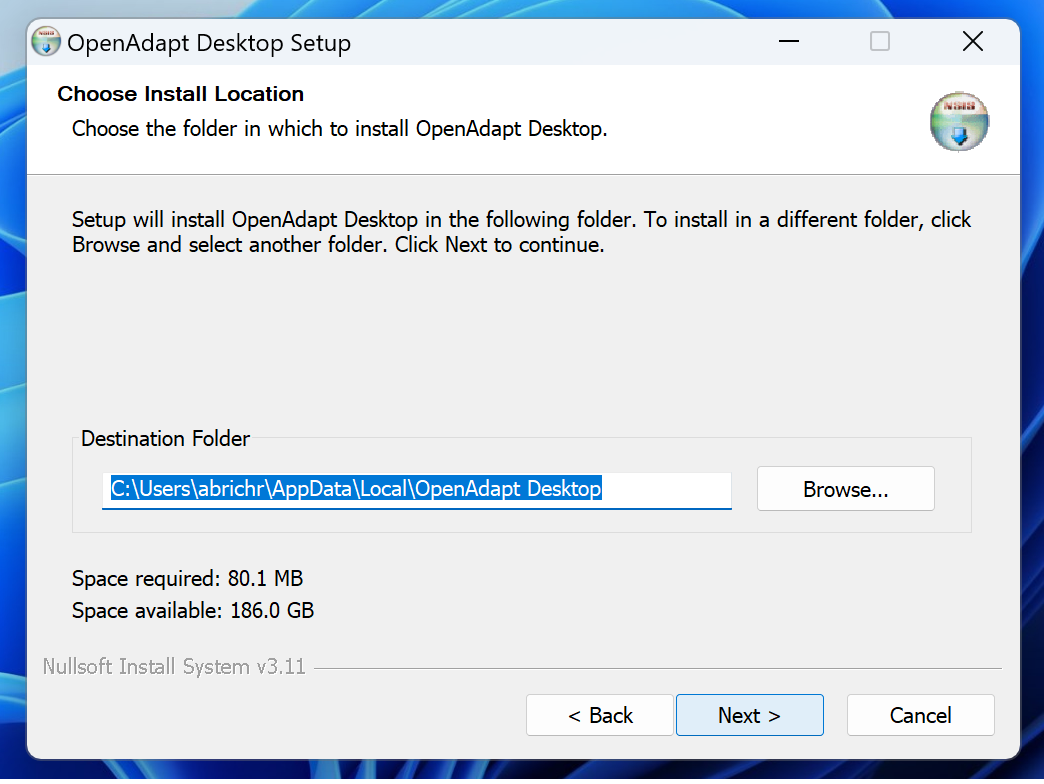Click the disabled maximize button
This screenshot has width=1044, height=784.
click(880, 42)
